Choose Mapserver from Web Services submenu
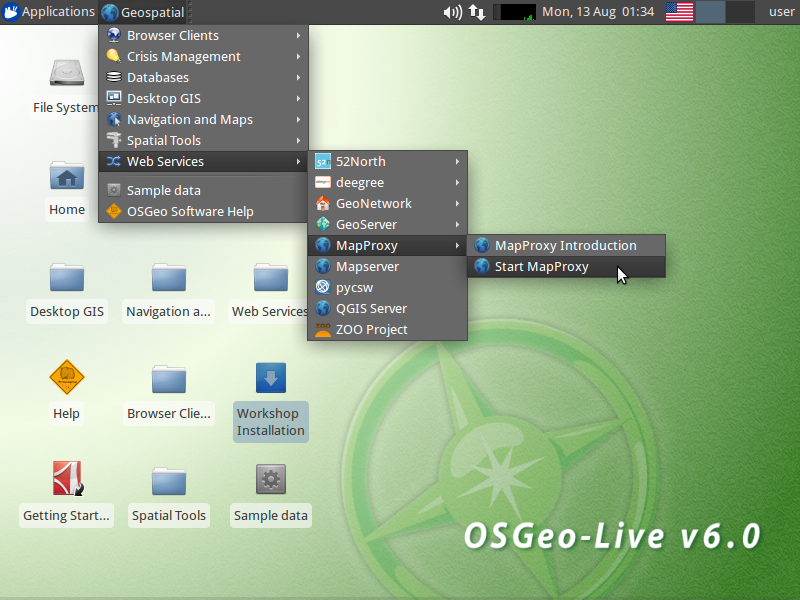Screen dimensions: 800x600 click(x=388, y=267)
